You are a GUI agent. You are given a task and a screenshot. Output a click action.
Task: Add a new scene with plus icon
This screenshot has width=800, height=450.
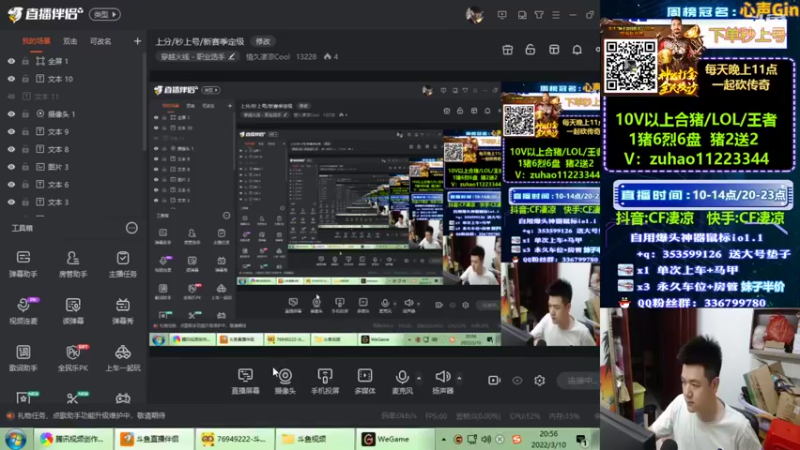click(x=137, y=41)
